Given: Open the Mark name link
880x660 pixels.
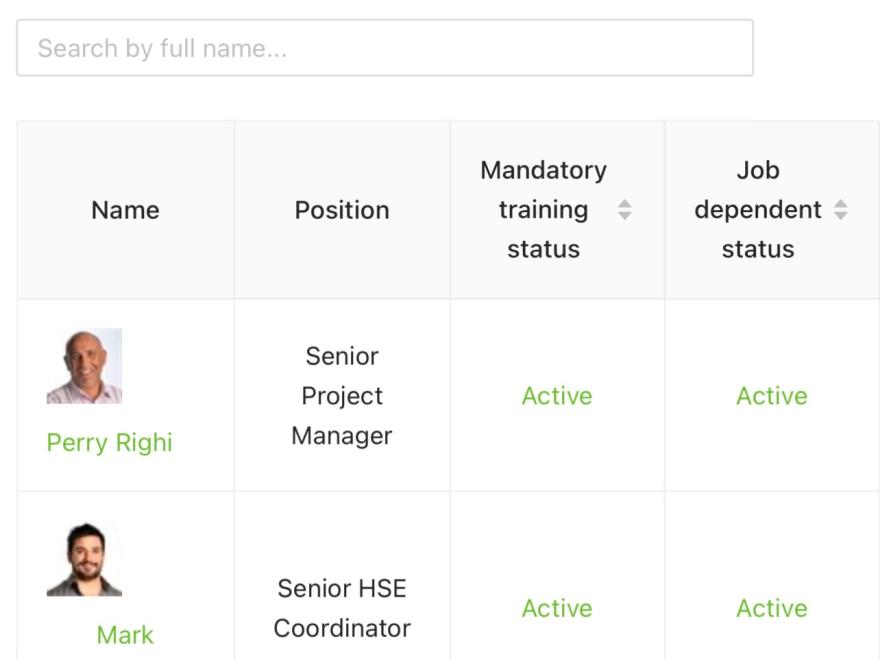Looking at the screenshot, I should point(125,634).
